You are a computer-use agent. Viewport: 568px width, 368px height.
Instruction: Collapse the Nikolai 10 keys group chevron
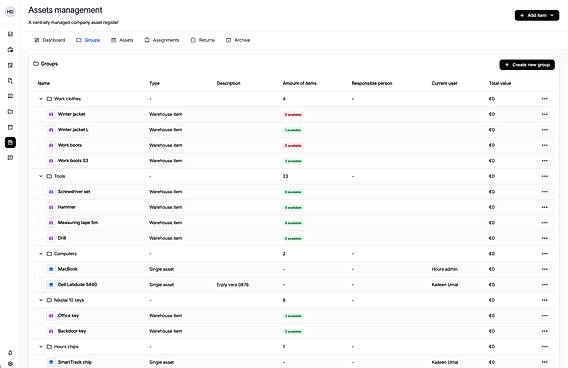pyautogui.click(x=41, y=300)
